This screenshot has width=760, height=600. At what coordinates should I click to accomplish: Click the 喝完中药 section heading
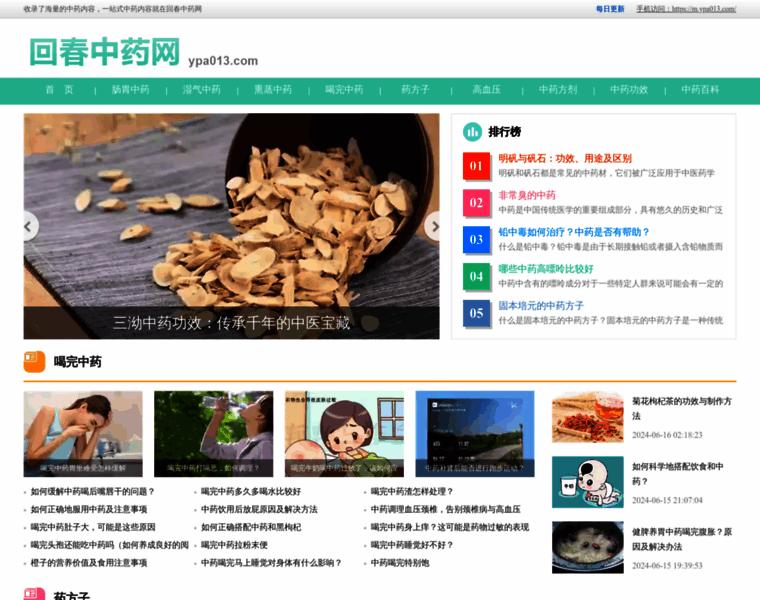click(78, 362)
